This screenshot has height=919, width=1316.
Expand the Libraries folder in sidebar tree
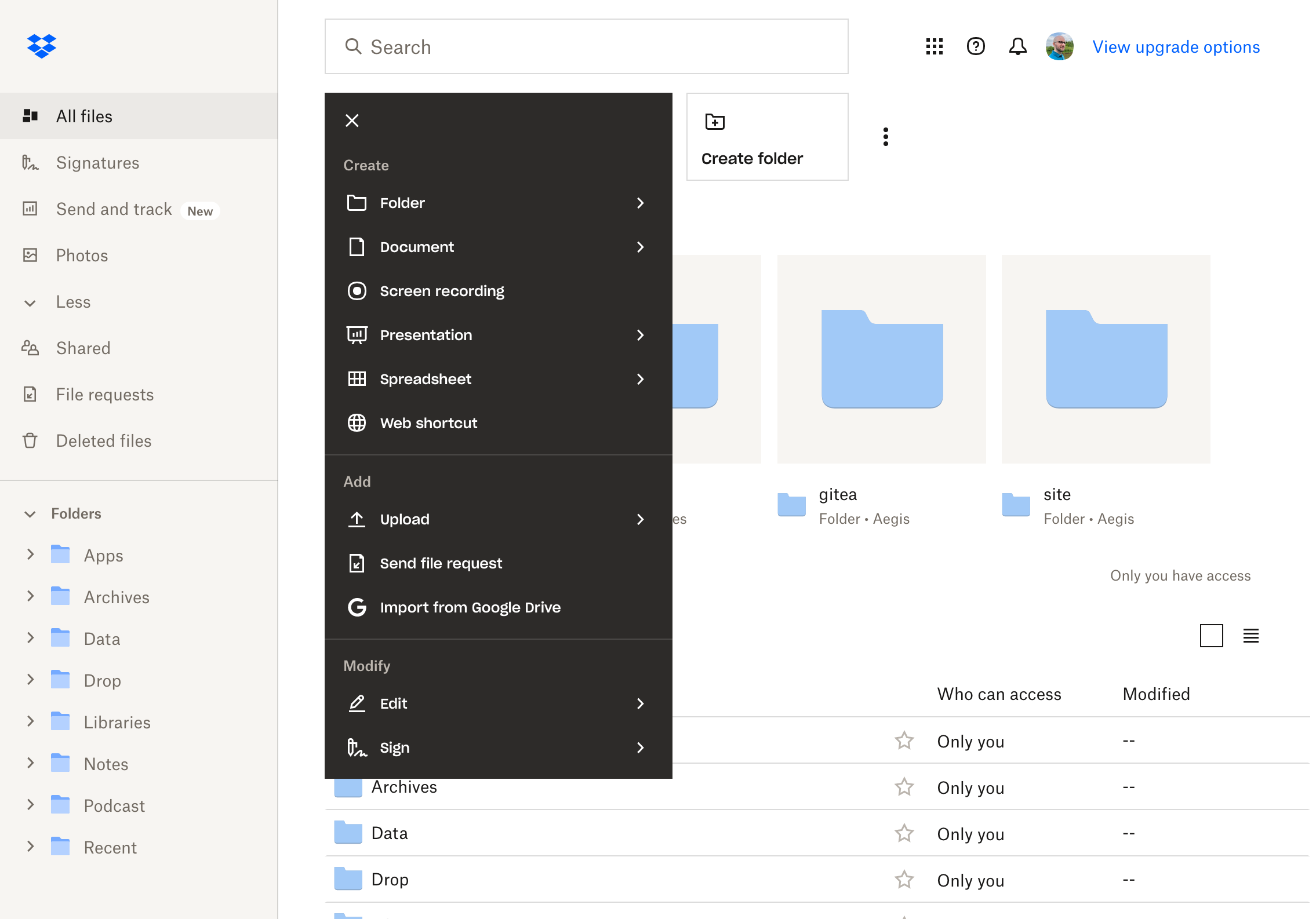pyautogui.click(x=31, y=721)
